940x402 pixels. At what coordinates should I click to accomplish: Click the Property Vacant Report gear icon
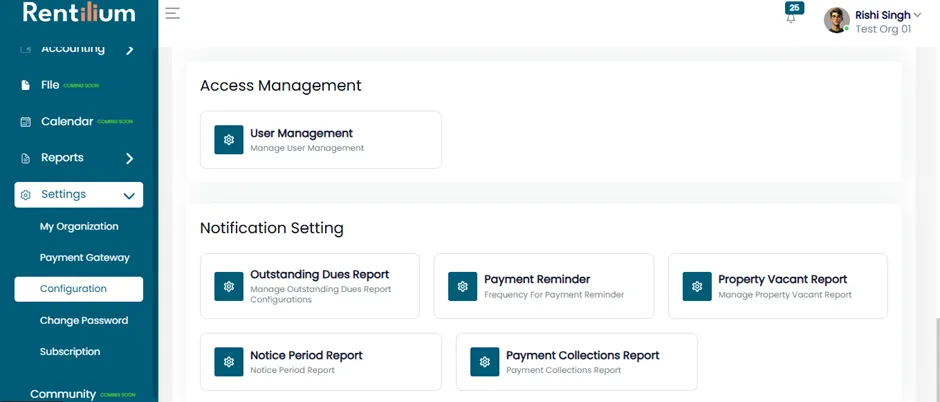click(x=697, y=286)
